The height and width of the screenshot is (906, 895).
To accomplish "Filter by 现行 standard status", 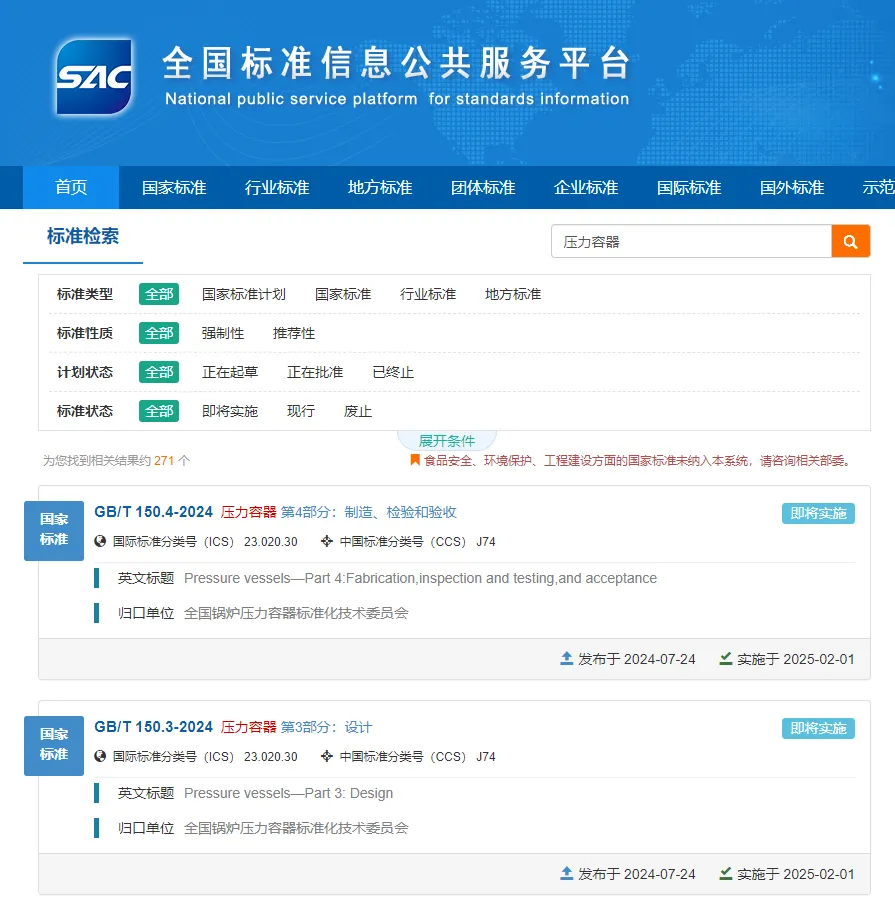I will tap(301, 411).
